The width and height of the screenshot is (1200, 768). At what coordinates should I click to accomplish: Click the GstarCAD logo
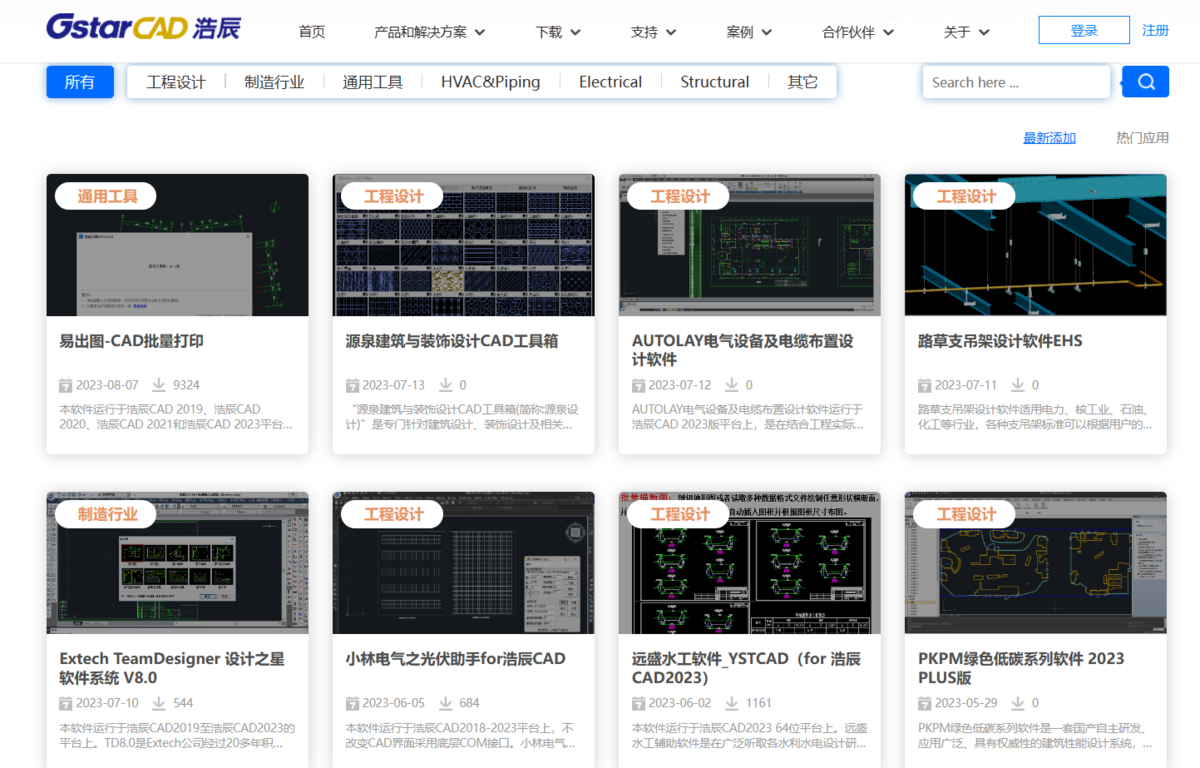click(143, 26)
